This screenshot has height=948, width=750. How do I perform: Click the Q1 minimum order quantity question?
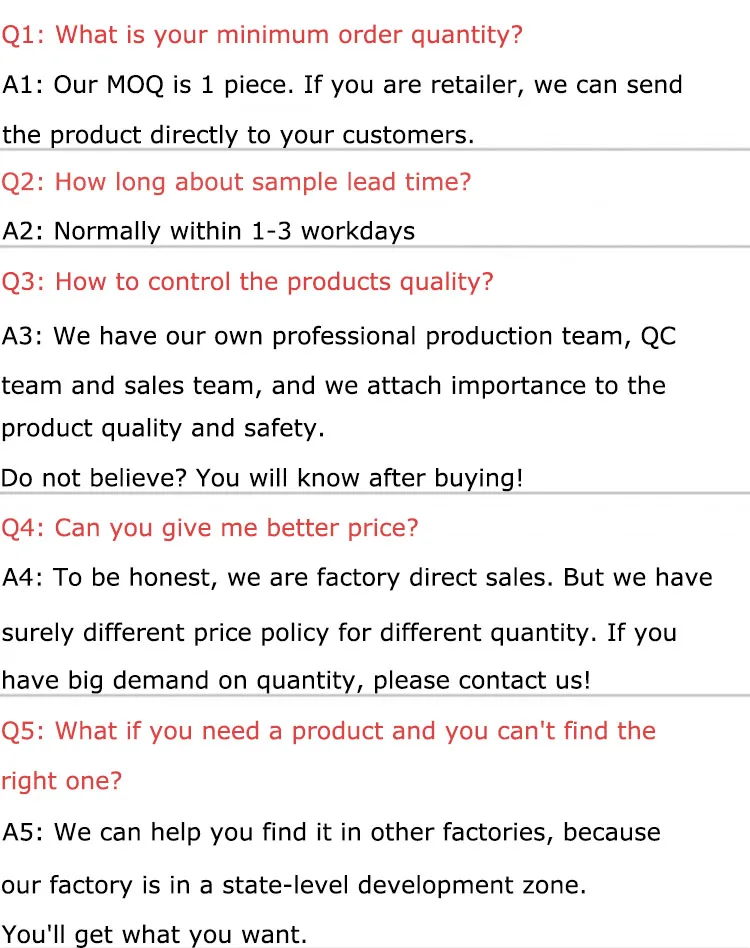click(x=262, y=35)
